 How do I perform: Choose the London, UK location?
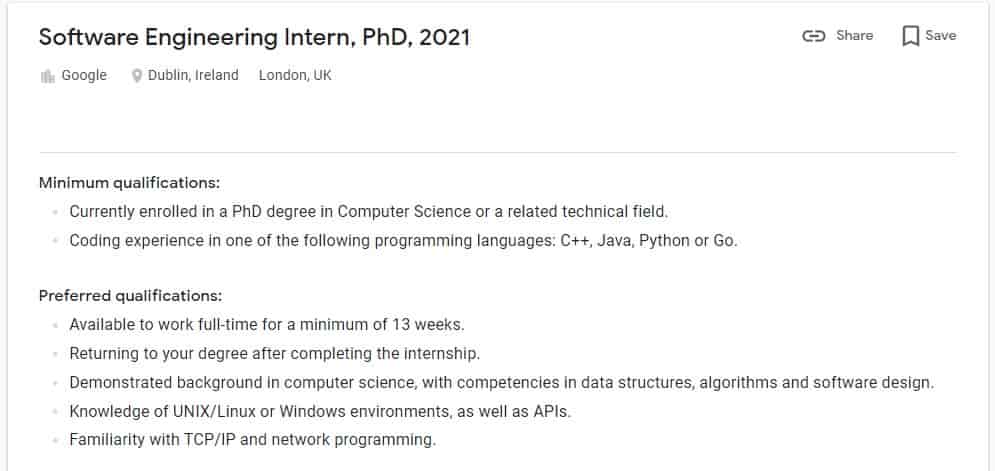point(295,76)
